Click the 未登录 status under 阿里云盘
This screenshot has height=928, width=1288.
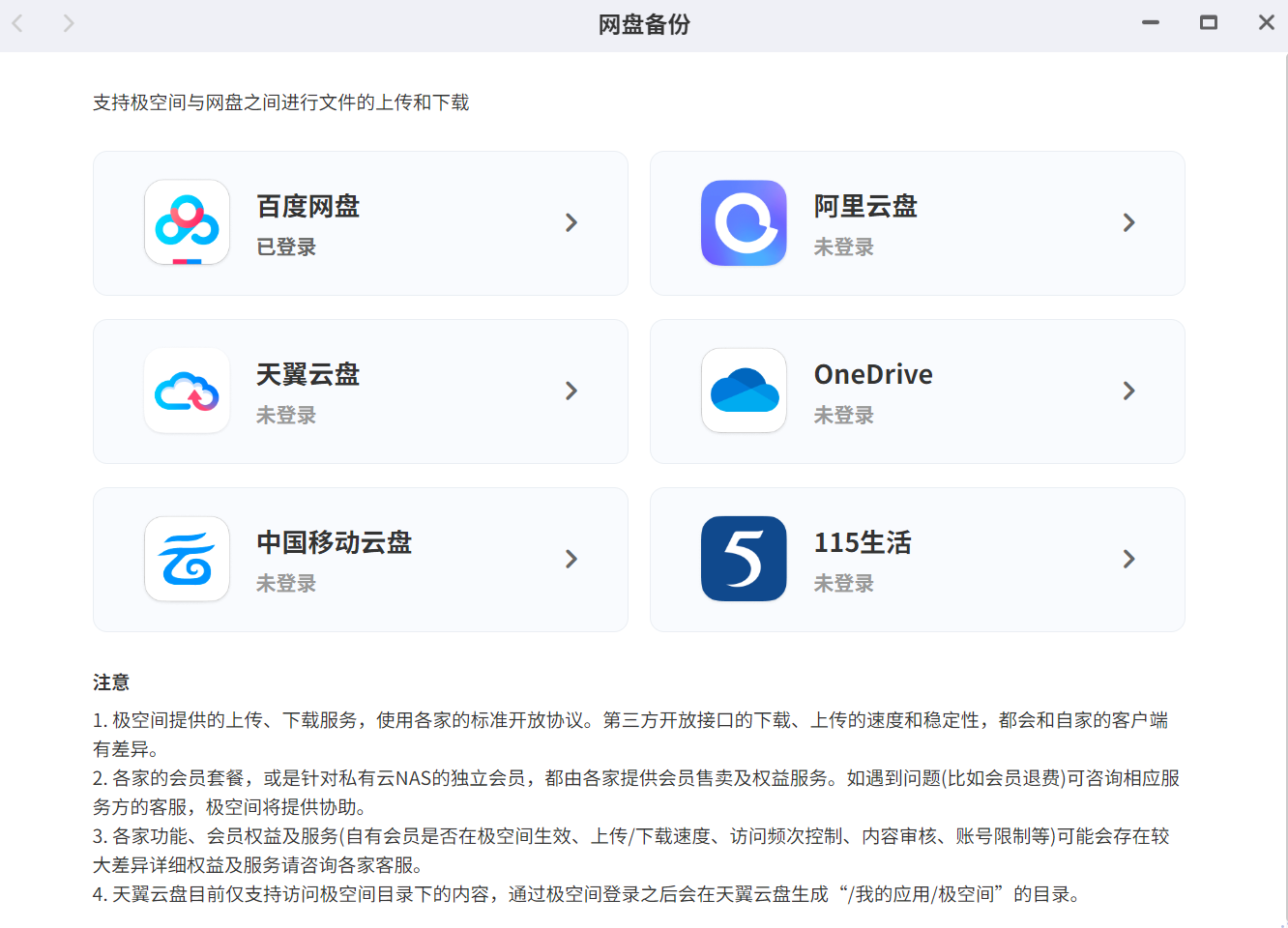pos(843,247)
